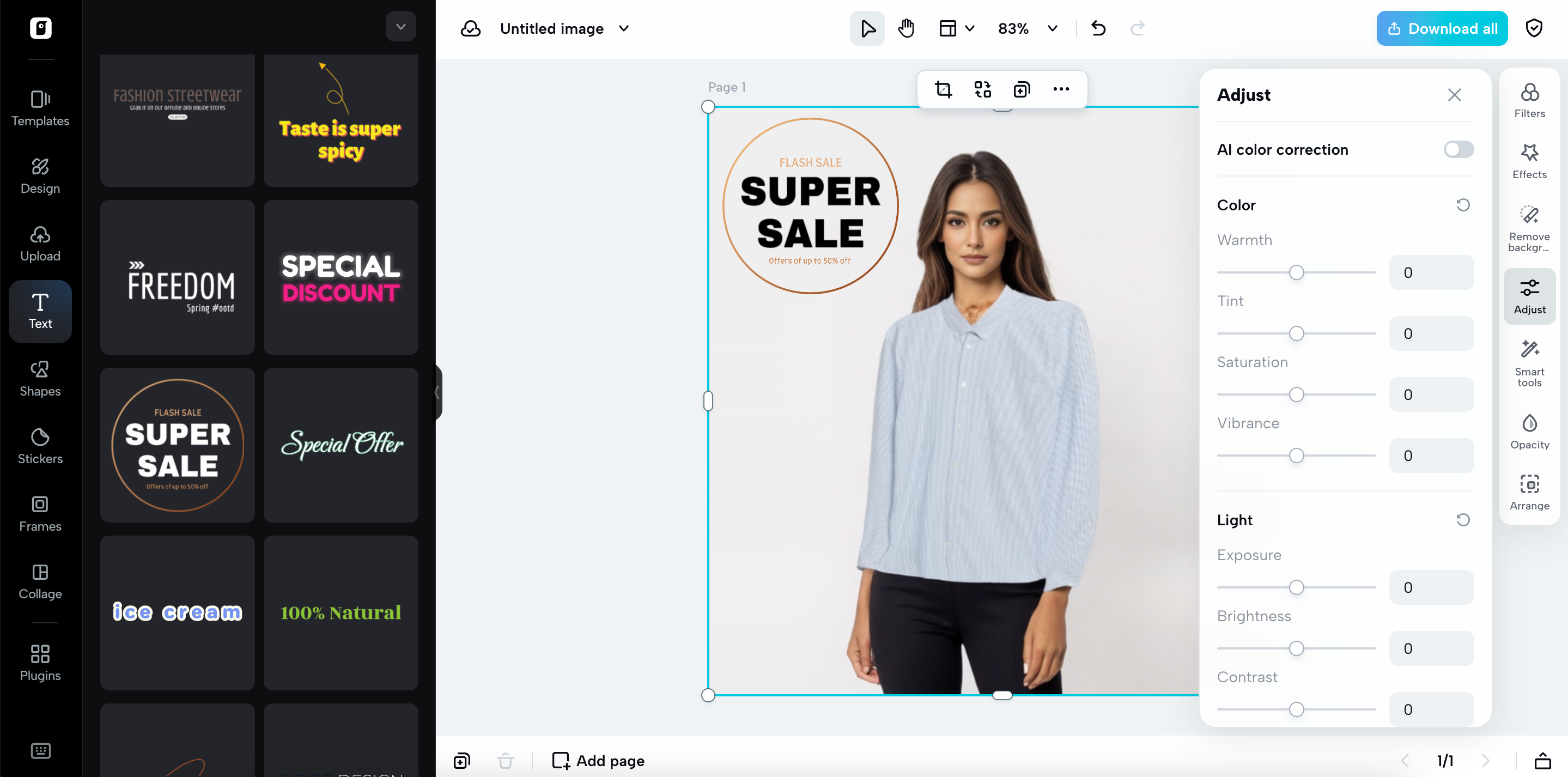Open the Arrange tool

tap(1529, 493)
